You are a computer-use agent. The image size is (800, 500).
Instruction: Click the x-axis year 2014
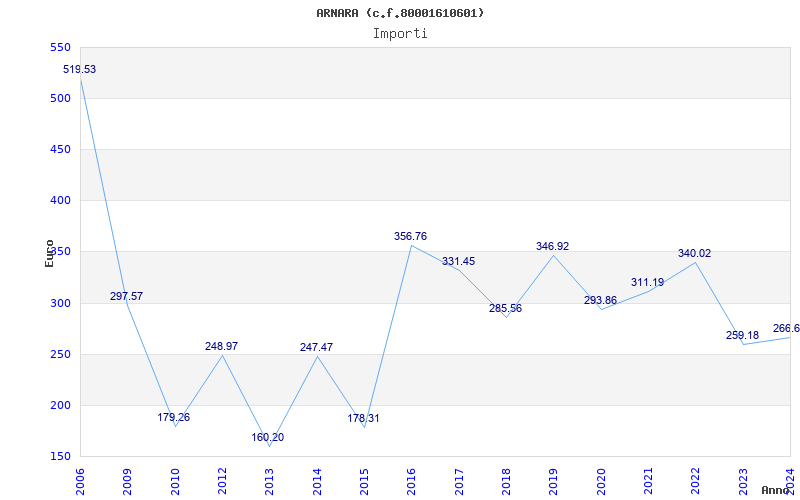coord(317,482)
